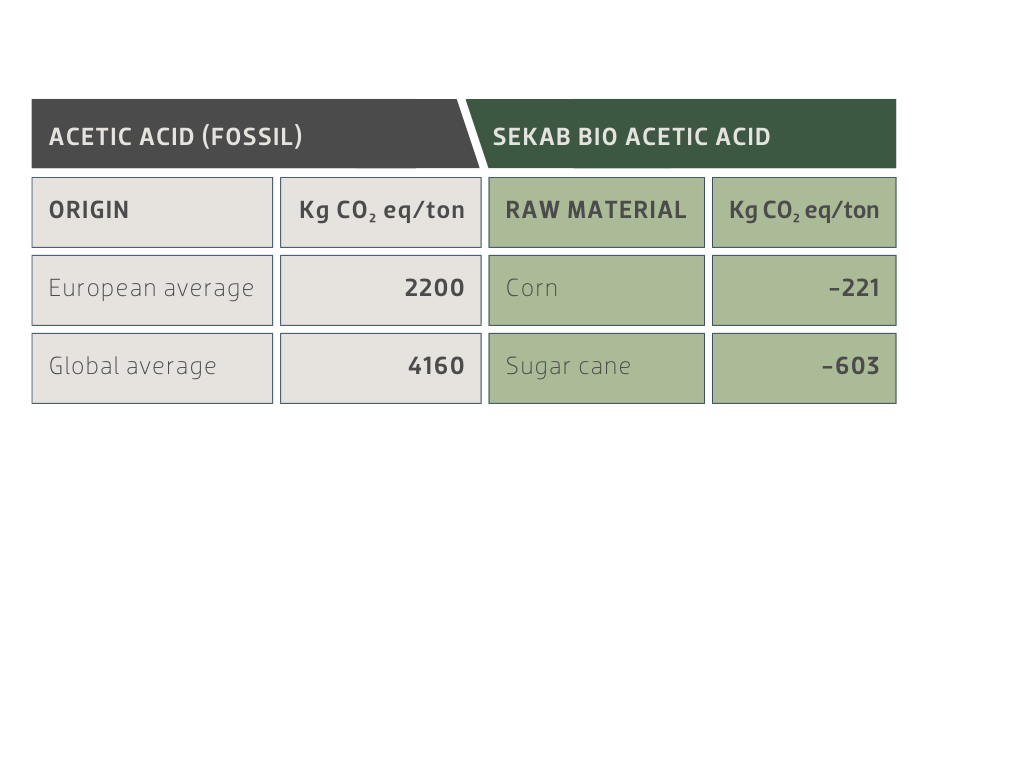
Task: Click the ORIGIN column header
Action: pos(152,211)
